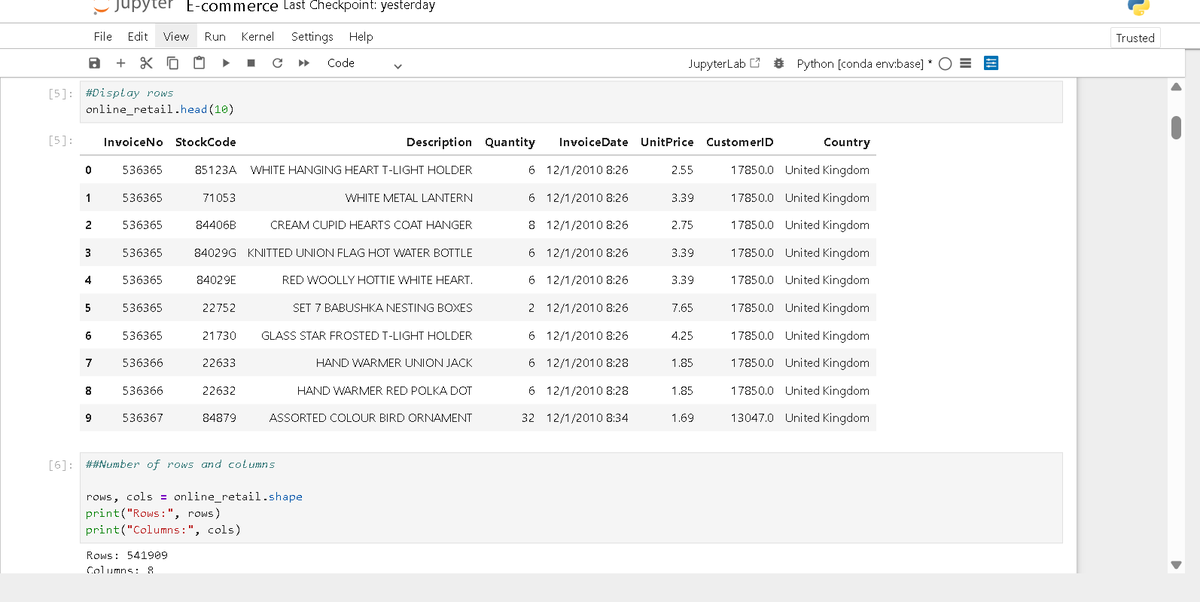Click the quantity value 32
Screen dimensions: 1200x602
click(x=528, y=418)
